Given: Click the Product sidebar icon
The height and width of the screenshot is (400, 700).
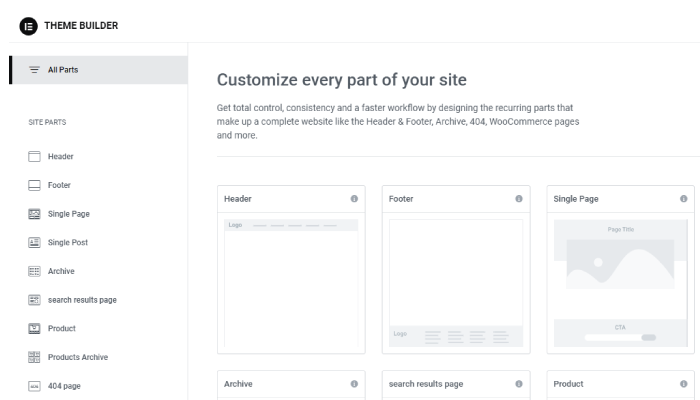Looking at the screenshot, I should pos(34,328).
